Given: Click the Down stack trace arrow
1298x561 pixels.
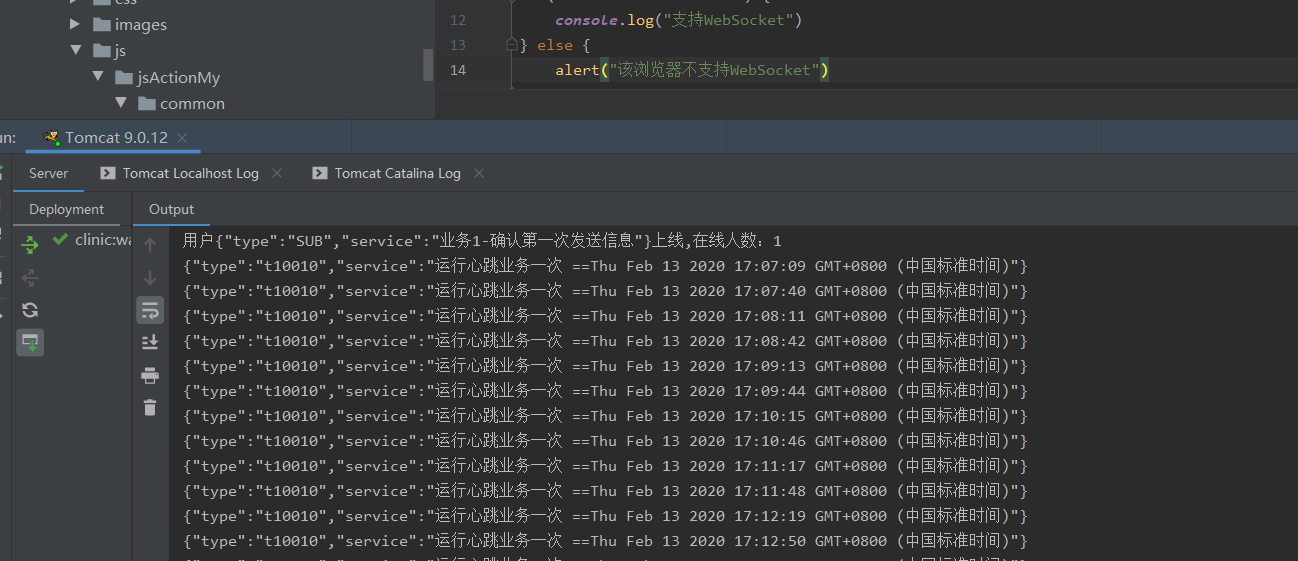Looking at the screenshot, I should pyautogui.click(x=150, y=277).
